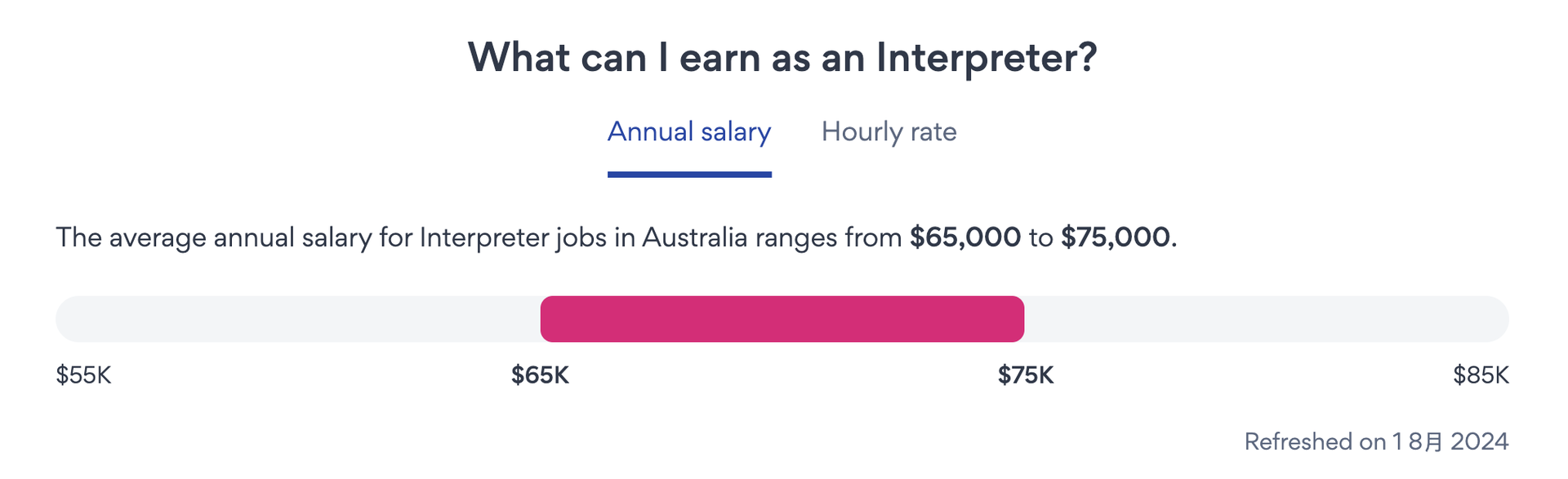Viewport: 1568px width, 479px height.
Task: Click the bold $65K scale label
Action: click(x=540, y=375)
